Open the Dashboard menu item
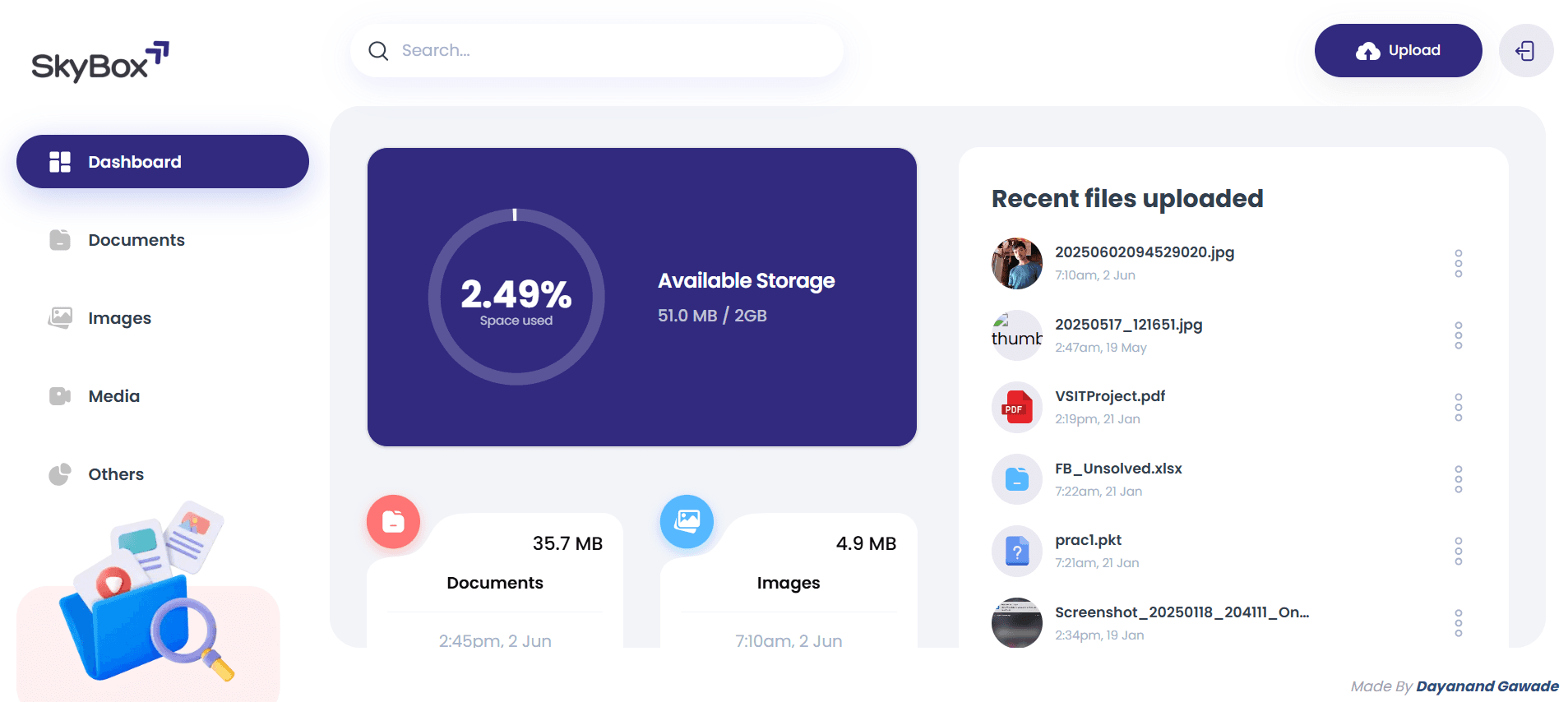This screenshot has width=1568, height=702. (x=163, y=162)
